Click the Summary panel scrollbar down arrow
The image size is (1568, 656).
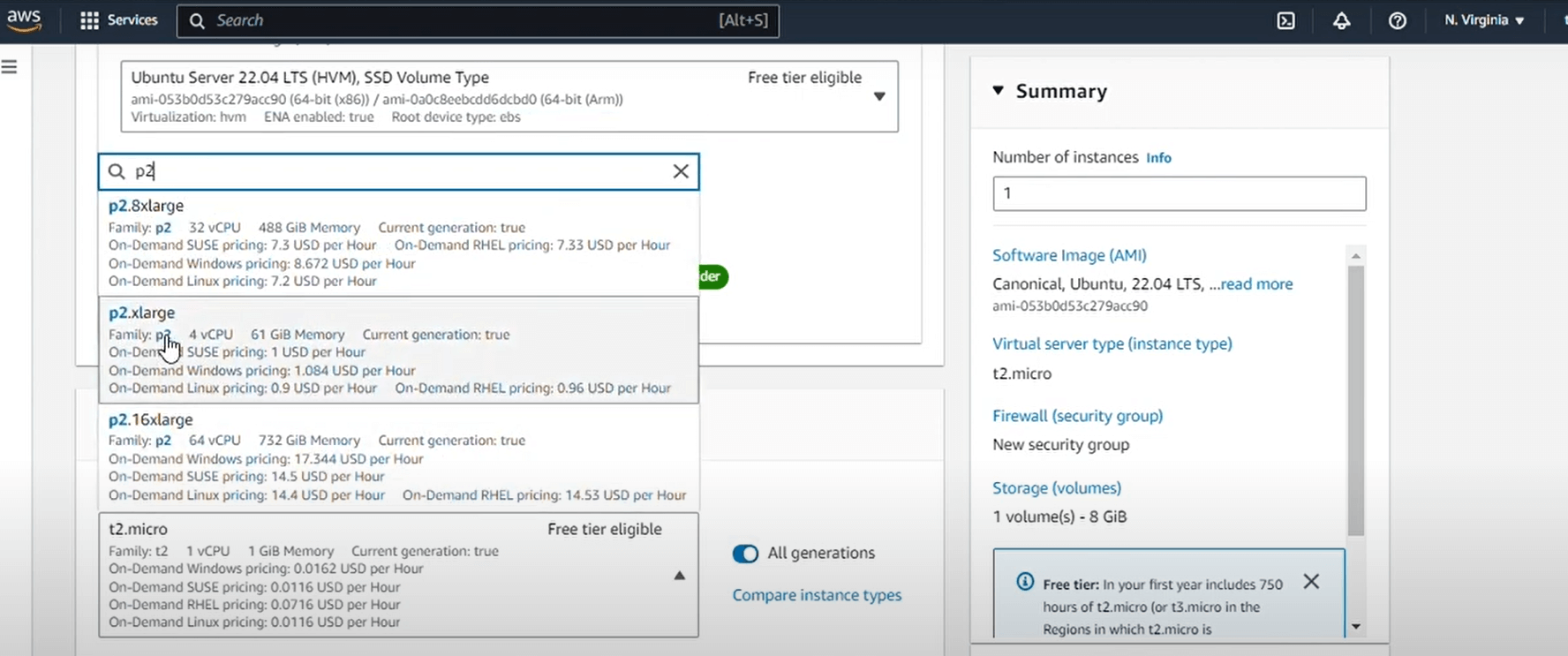(1355, 627)
